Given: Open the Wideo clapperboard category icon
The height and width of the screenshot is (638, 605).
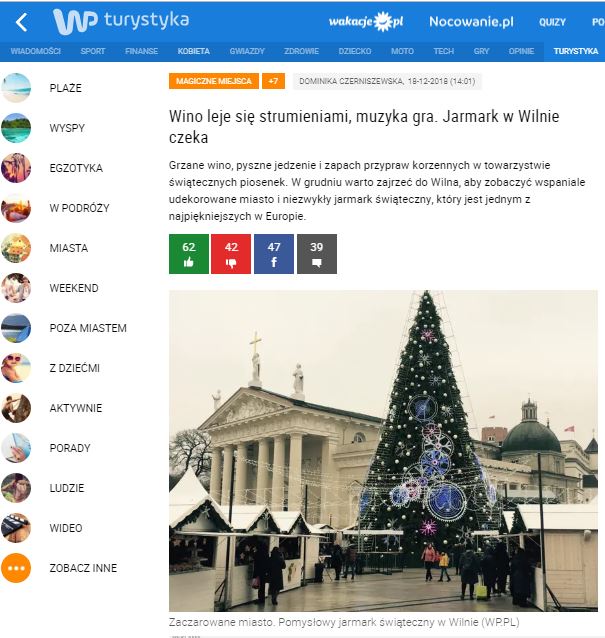Looking at the screenshot, I should 16,528.
